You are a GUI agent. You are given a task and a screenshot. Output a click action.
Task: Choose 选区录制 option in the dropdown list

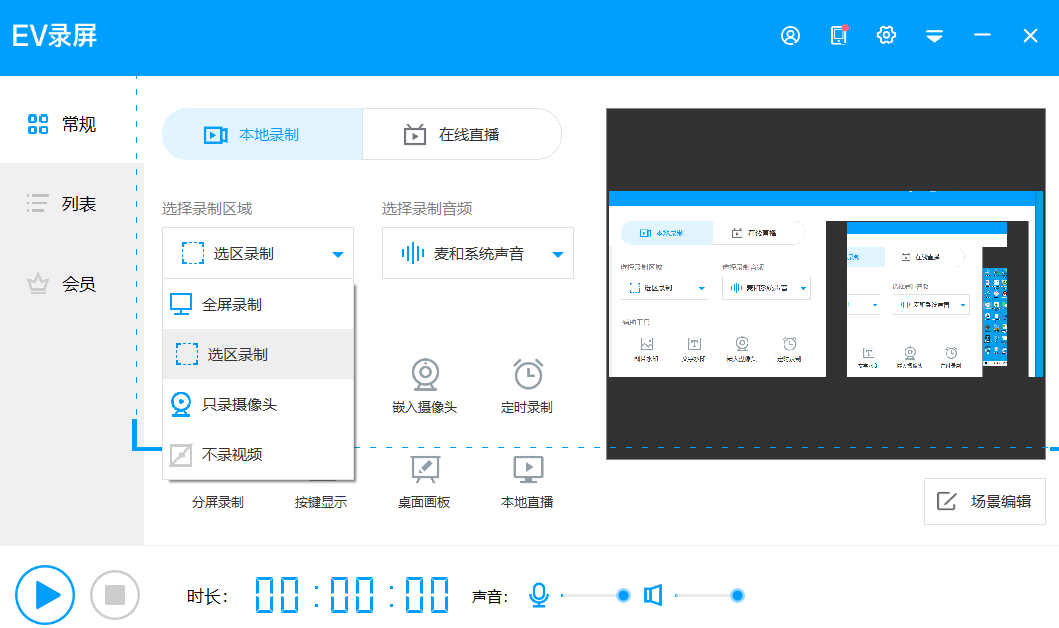coord(258,354)
